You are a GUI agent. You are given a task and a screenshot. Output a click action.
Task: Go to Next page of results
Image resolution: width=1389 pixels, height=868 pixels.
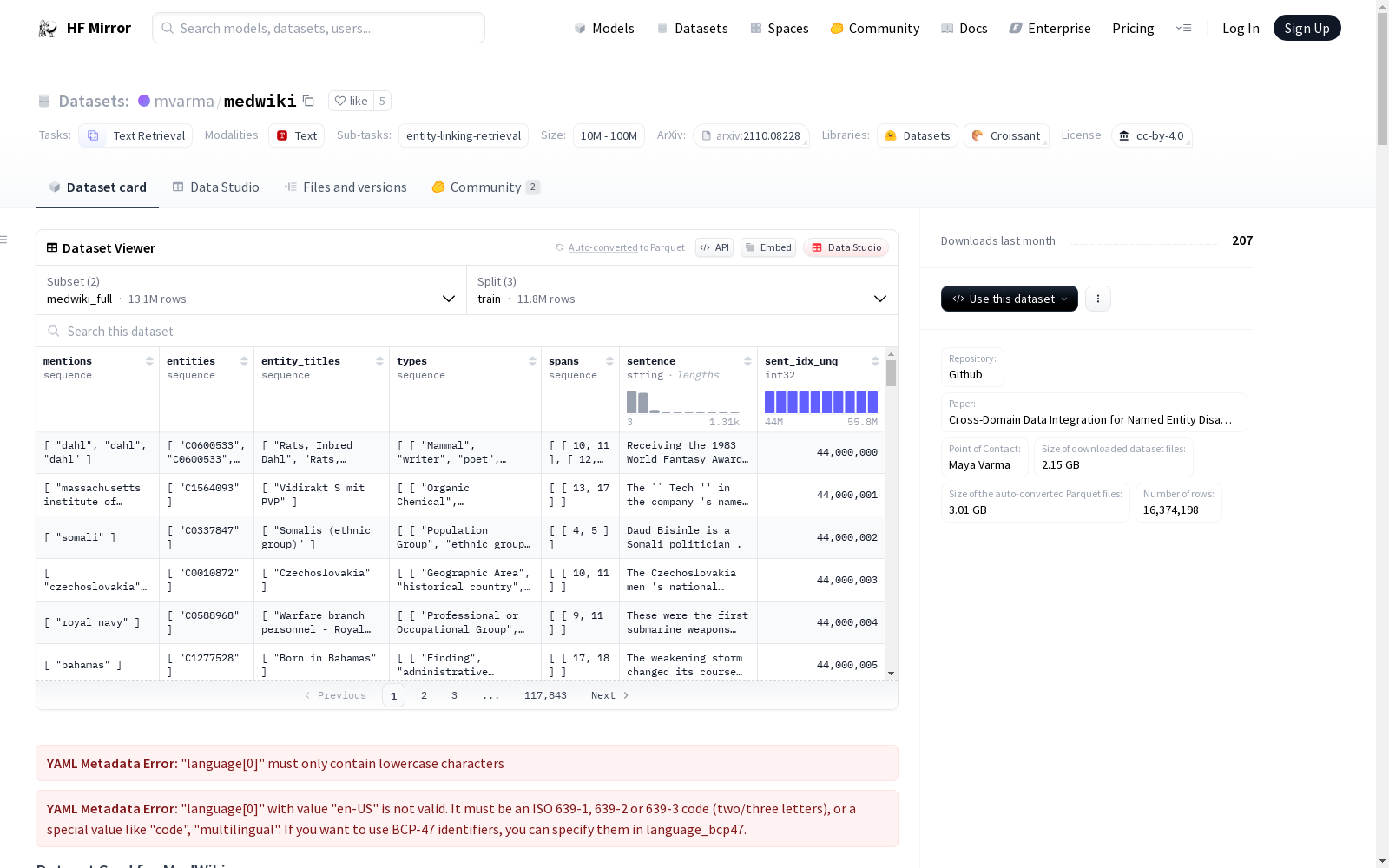click(609, 695)
